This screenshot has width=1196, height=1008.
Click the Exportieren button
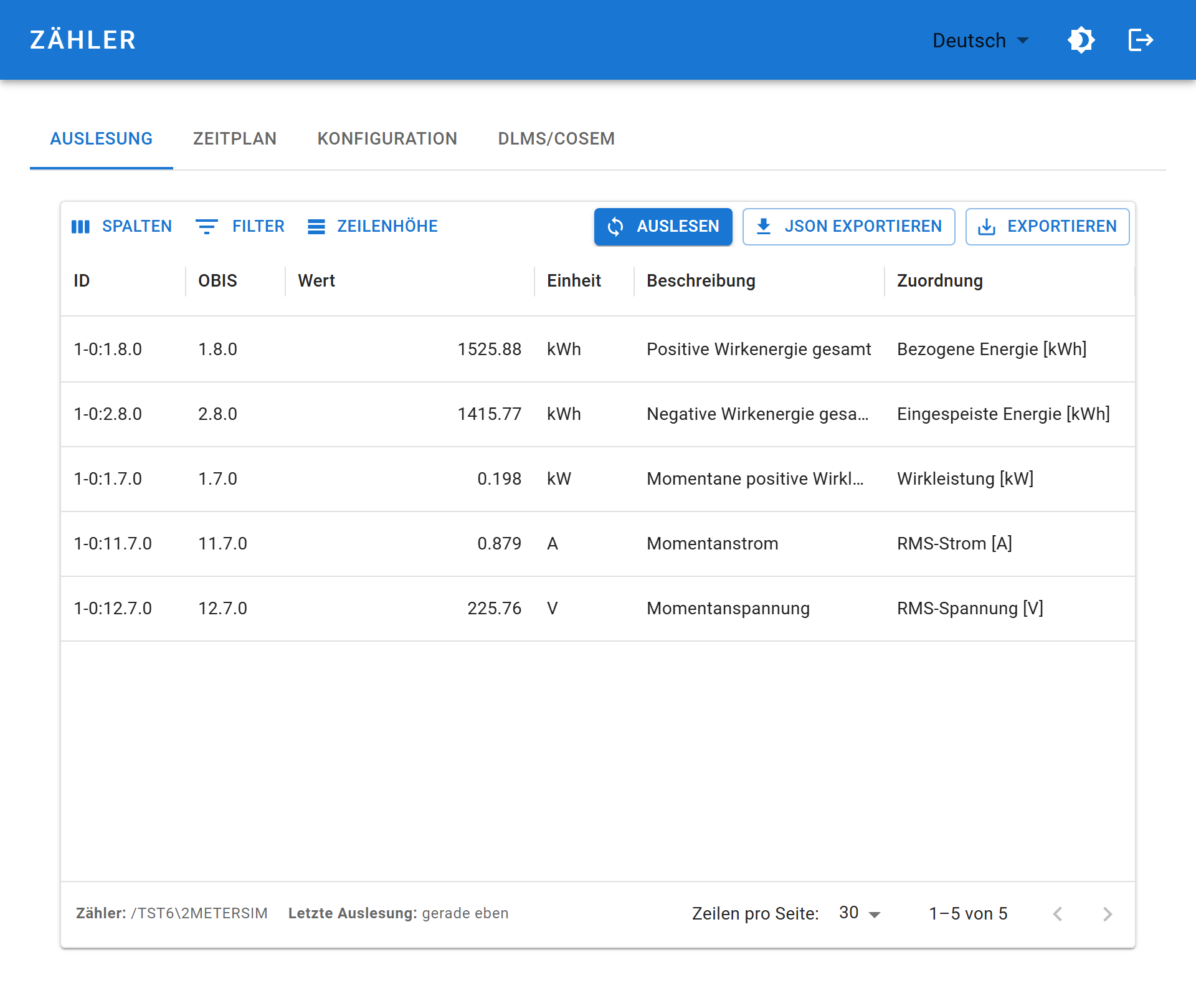[1047, 226]
